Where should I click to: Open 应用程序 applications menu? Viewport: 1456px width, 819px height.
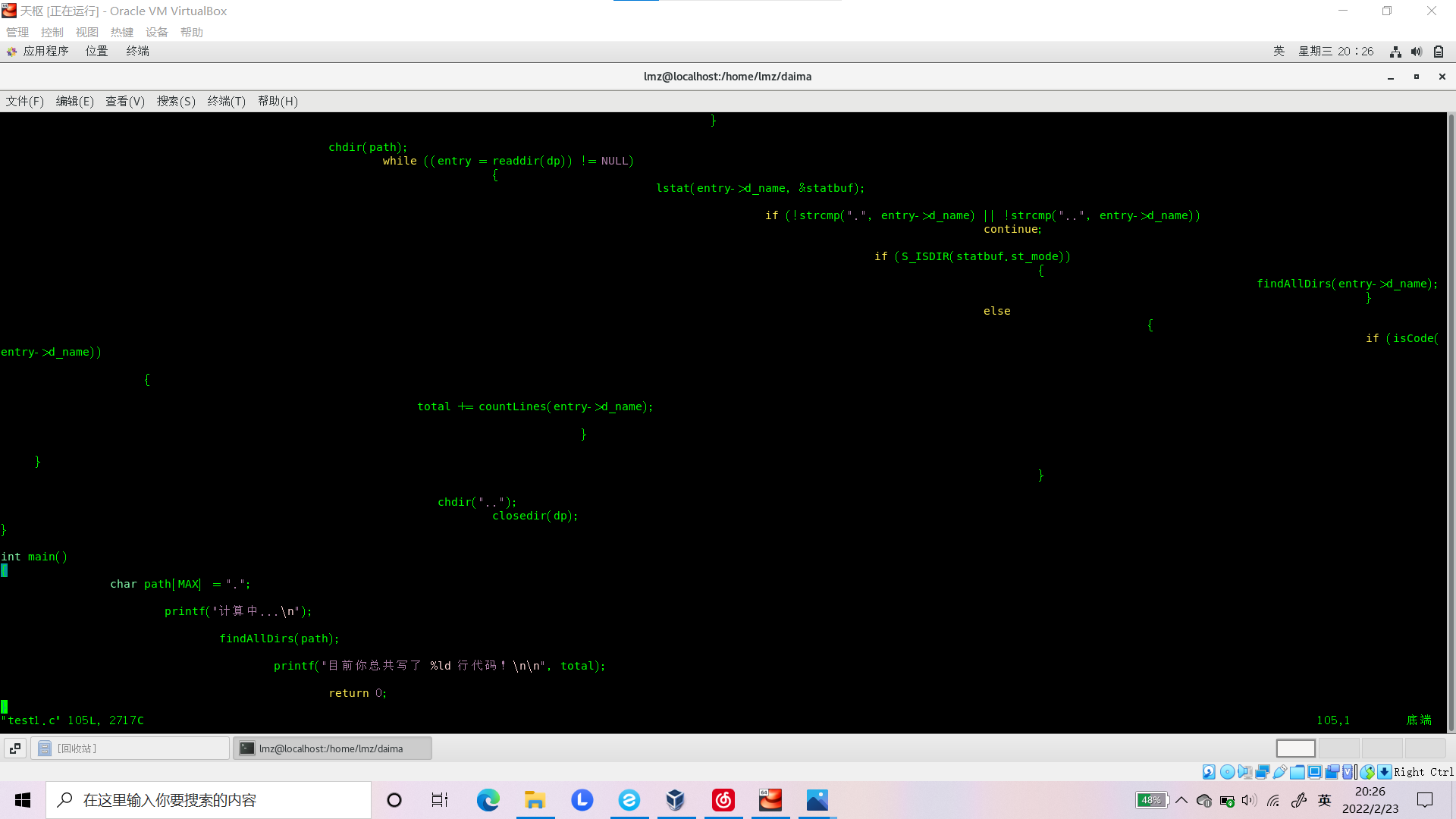45,51
